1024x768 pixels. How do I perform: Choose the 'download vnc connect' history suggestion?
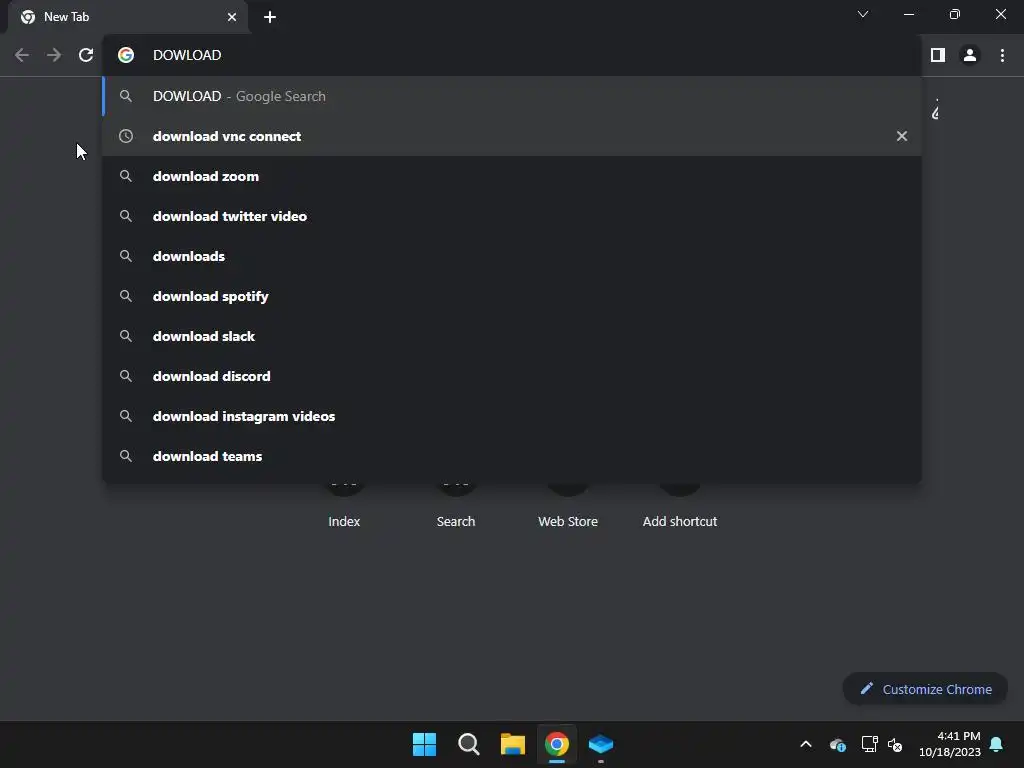(512, 136)
